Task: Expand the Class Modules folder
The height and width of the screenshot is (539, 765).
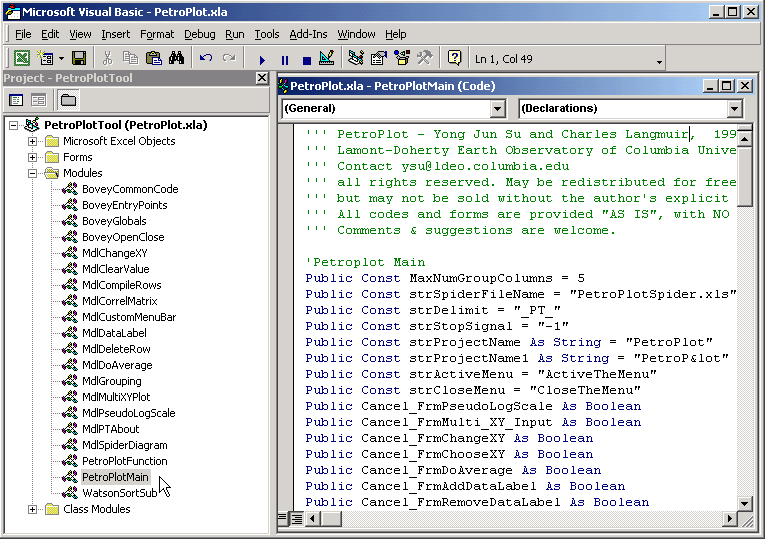Action: (x=32, y=509)
